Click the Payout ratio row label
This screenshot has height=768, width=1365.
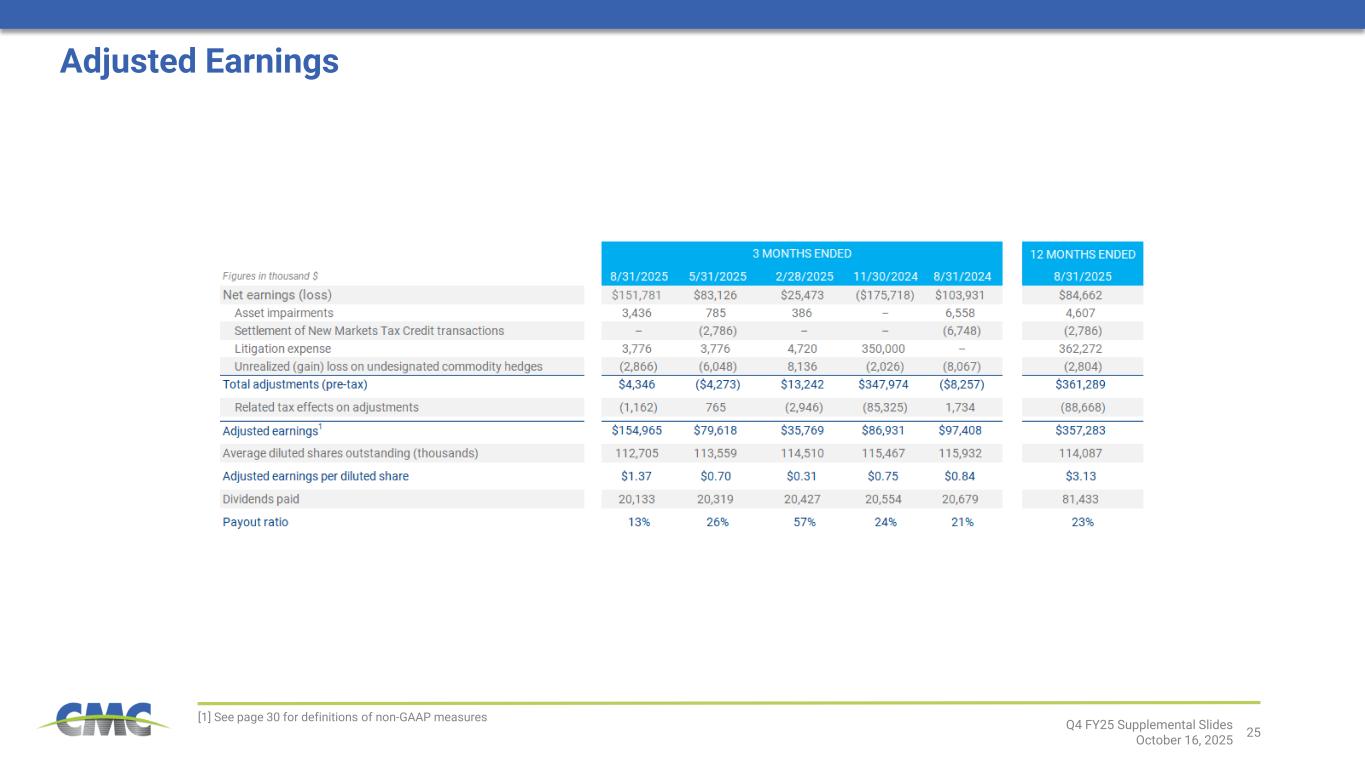pyautogui.click(x=255, y=522)
